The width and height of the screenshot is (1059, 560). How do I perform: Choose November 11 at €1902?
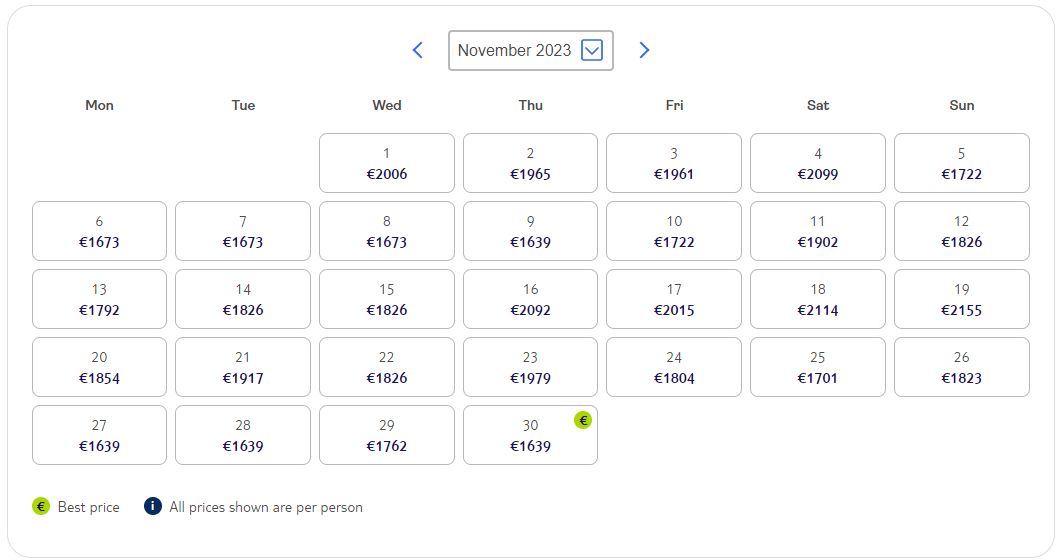point(818,231)
